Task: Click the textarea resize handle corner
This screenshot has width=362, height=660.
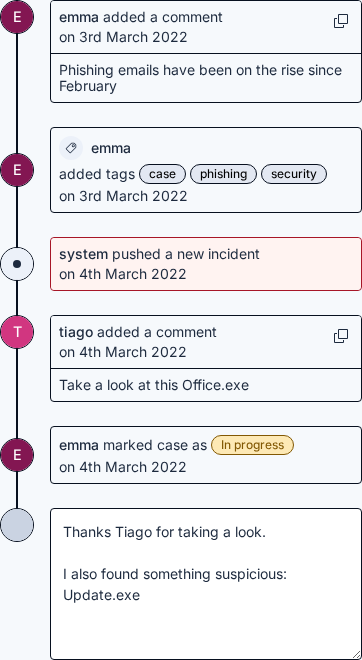Action: [357, 655]
